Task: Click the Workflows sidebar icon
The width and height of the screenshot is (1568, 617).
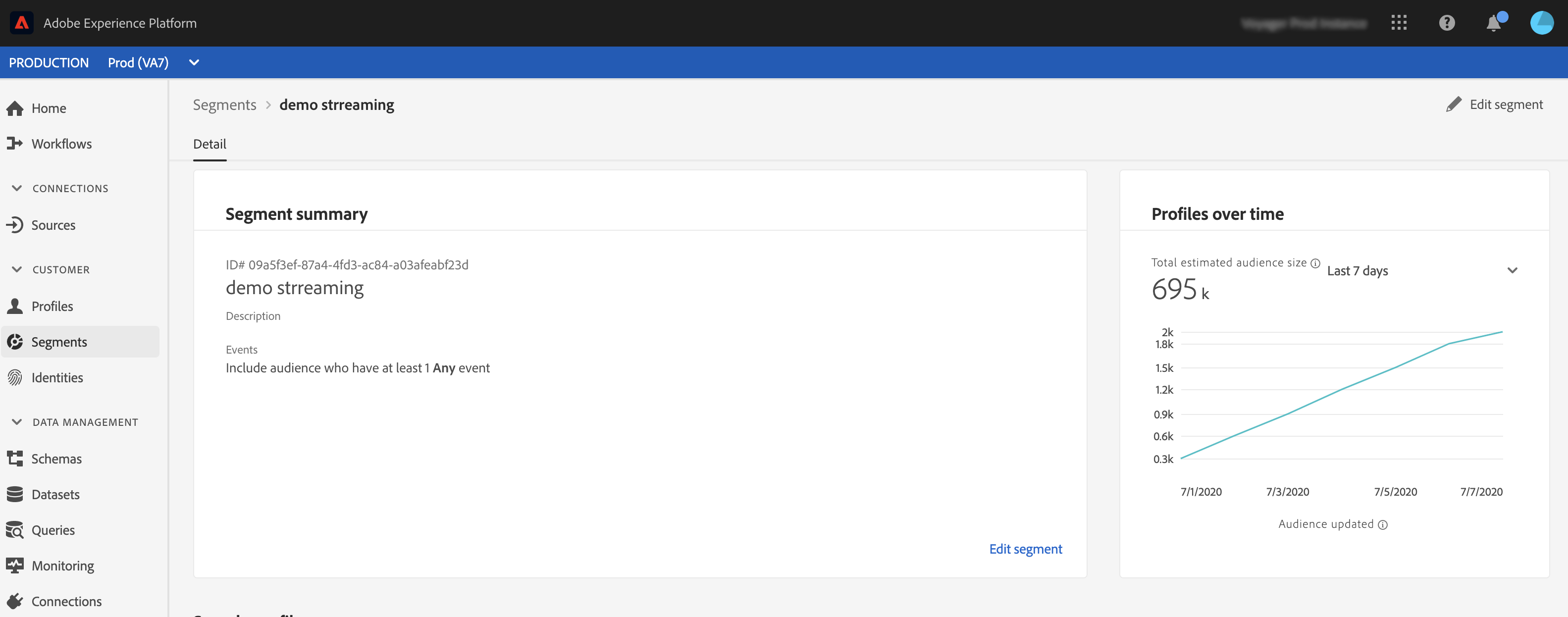Action: (x=14, y=144)
